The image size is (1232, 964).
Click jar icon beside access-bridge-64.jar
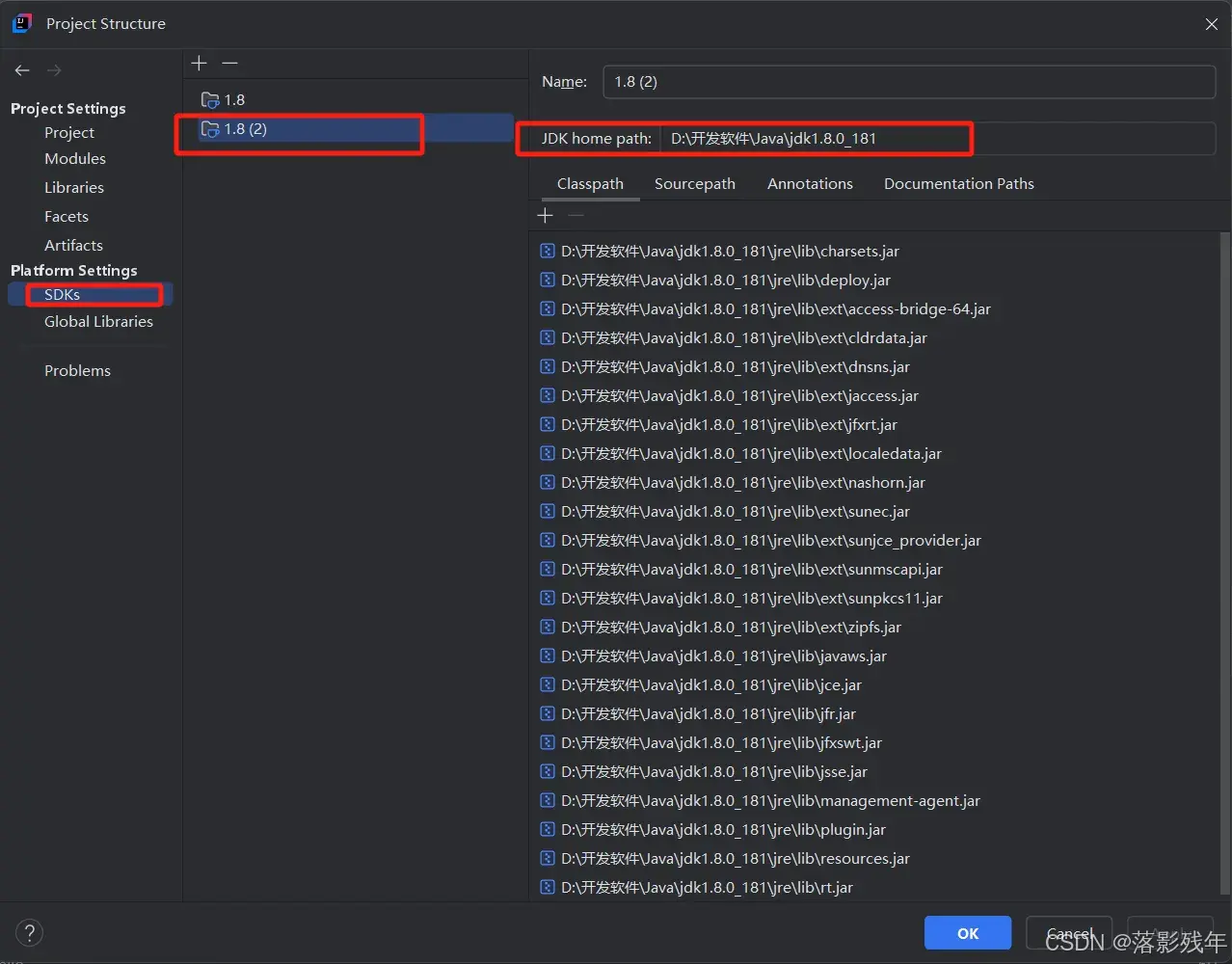[547, 309]
